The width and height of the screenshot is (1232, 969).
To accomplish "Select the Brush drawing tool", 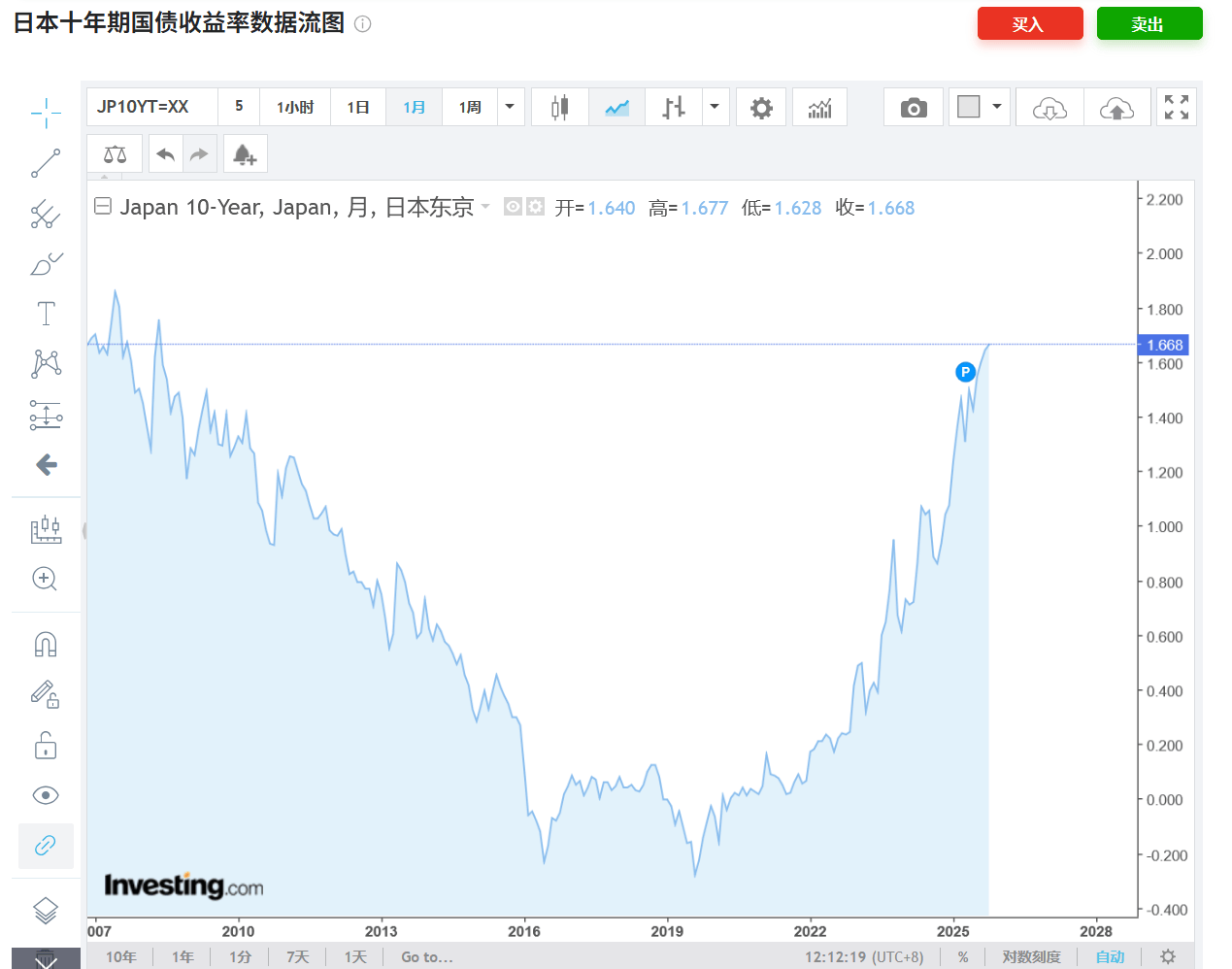I will (x=46, y=263).
